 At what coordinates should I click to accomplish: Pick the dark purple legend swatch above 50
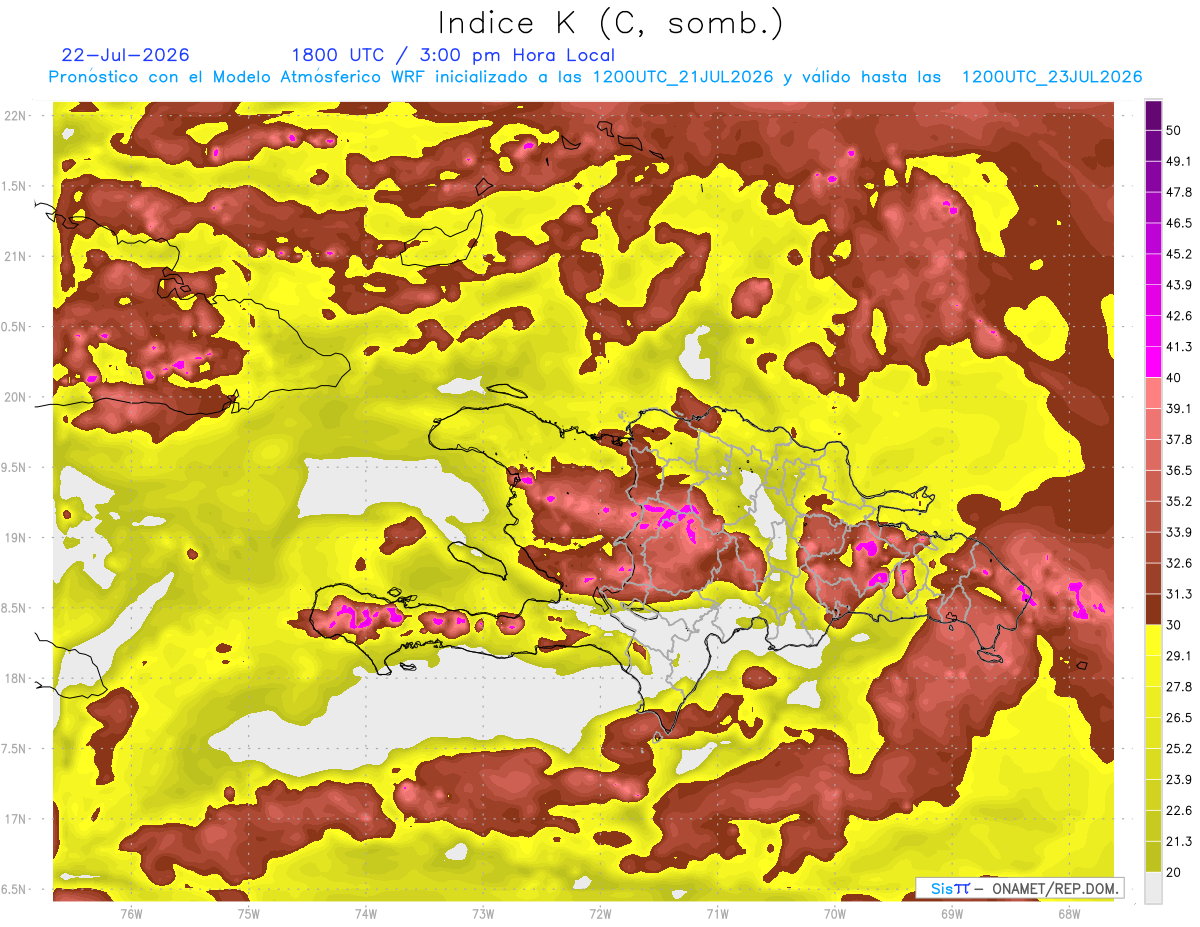pos(1153,116)
